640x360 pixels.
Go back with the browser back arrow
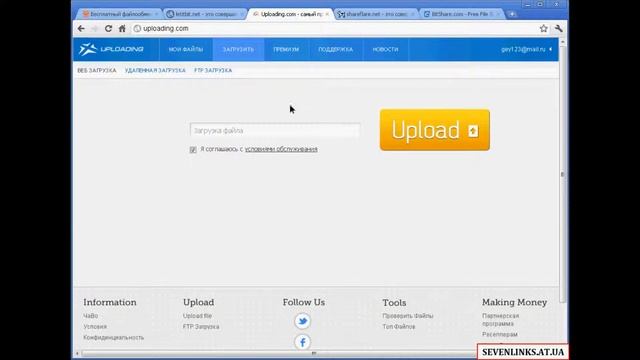click(81, 29)
